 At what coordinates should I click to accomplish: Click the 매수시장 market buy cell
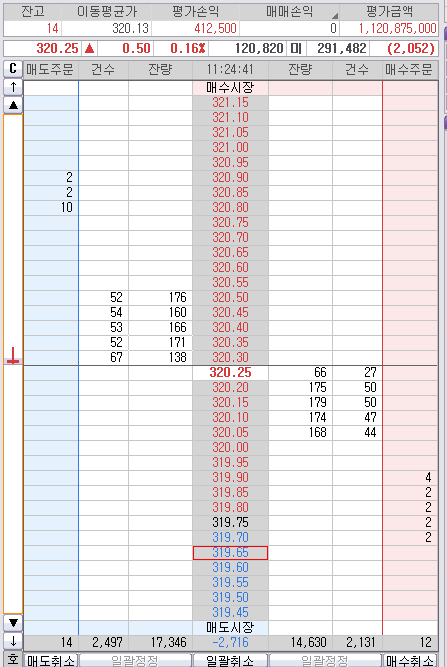point(230,88)
